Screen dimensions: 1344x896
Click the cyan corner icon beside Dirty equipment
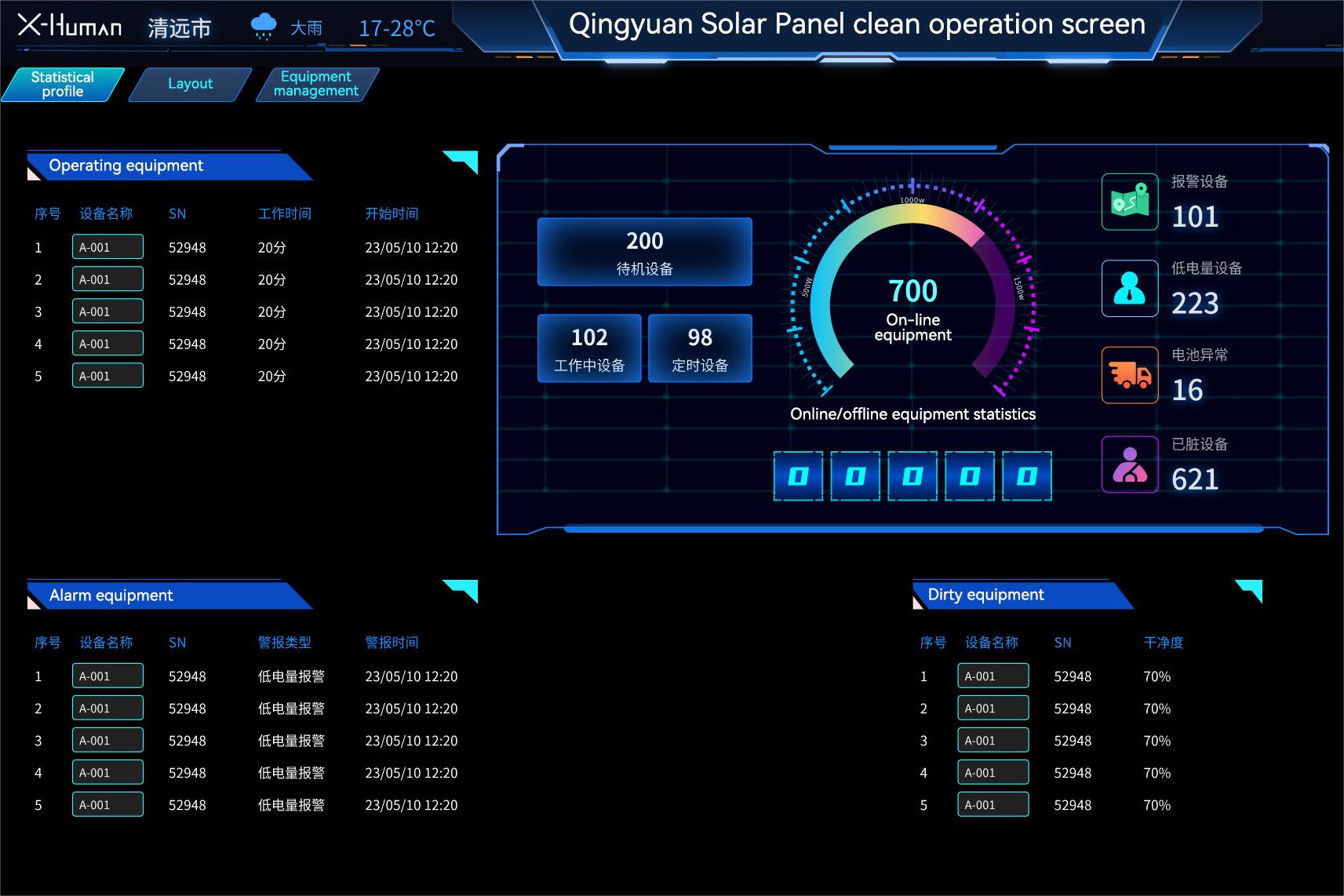tap(1249, 590)
